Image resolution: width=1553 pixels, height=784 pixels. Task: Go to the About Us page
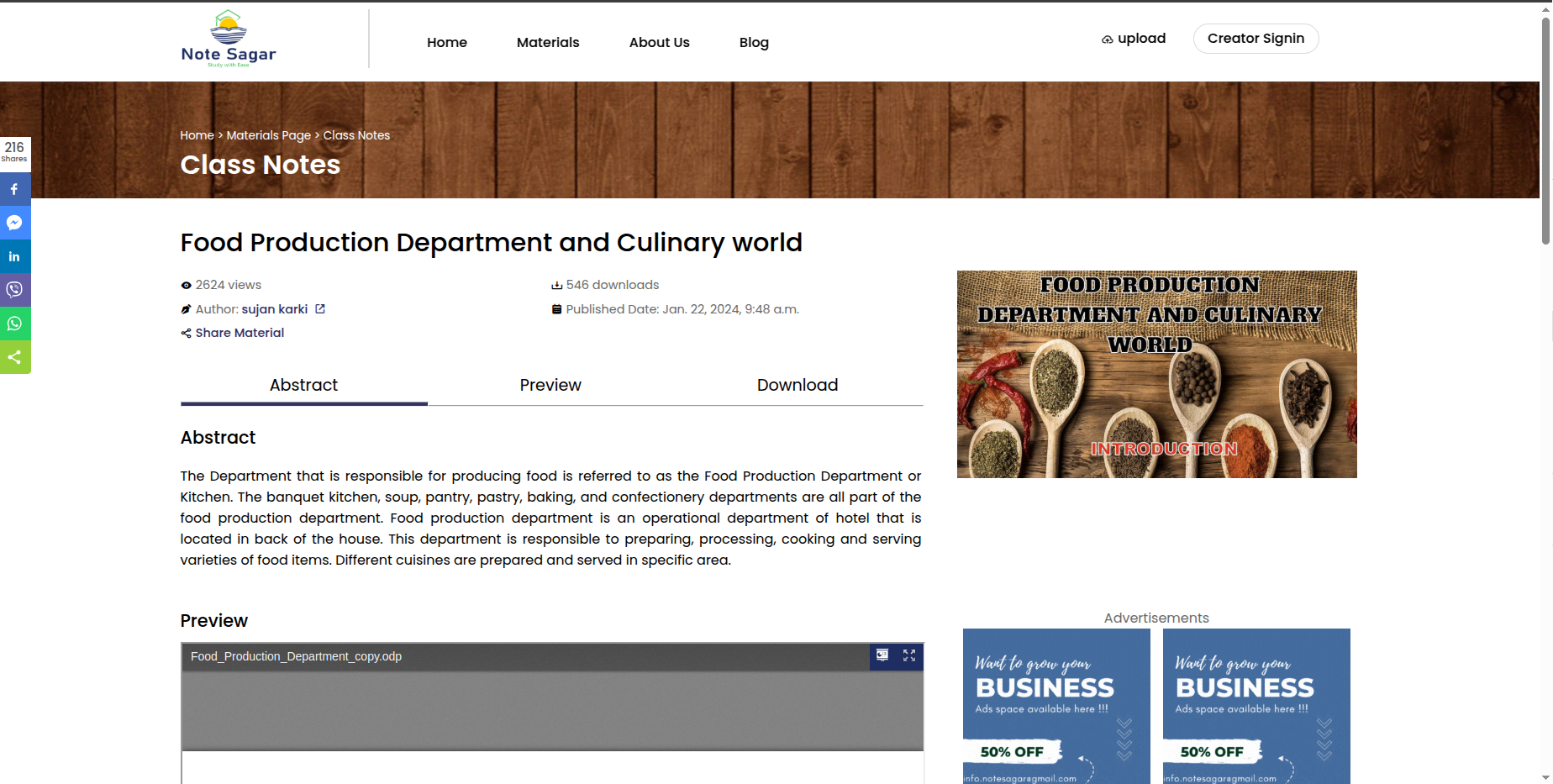tap(659, 42)
